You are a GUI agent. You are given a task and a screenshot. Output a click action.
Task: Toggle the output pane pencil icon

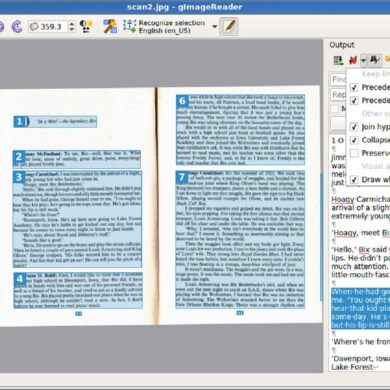point(229,26)
